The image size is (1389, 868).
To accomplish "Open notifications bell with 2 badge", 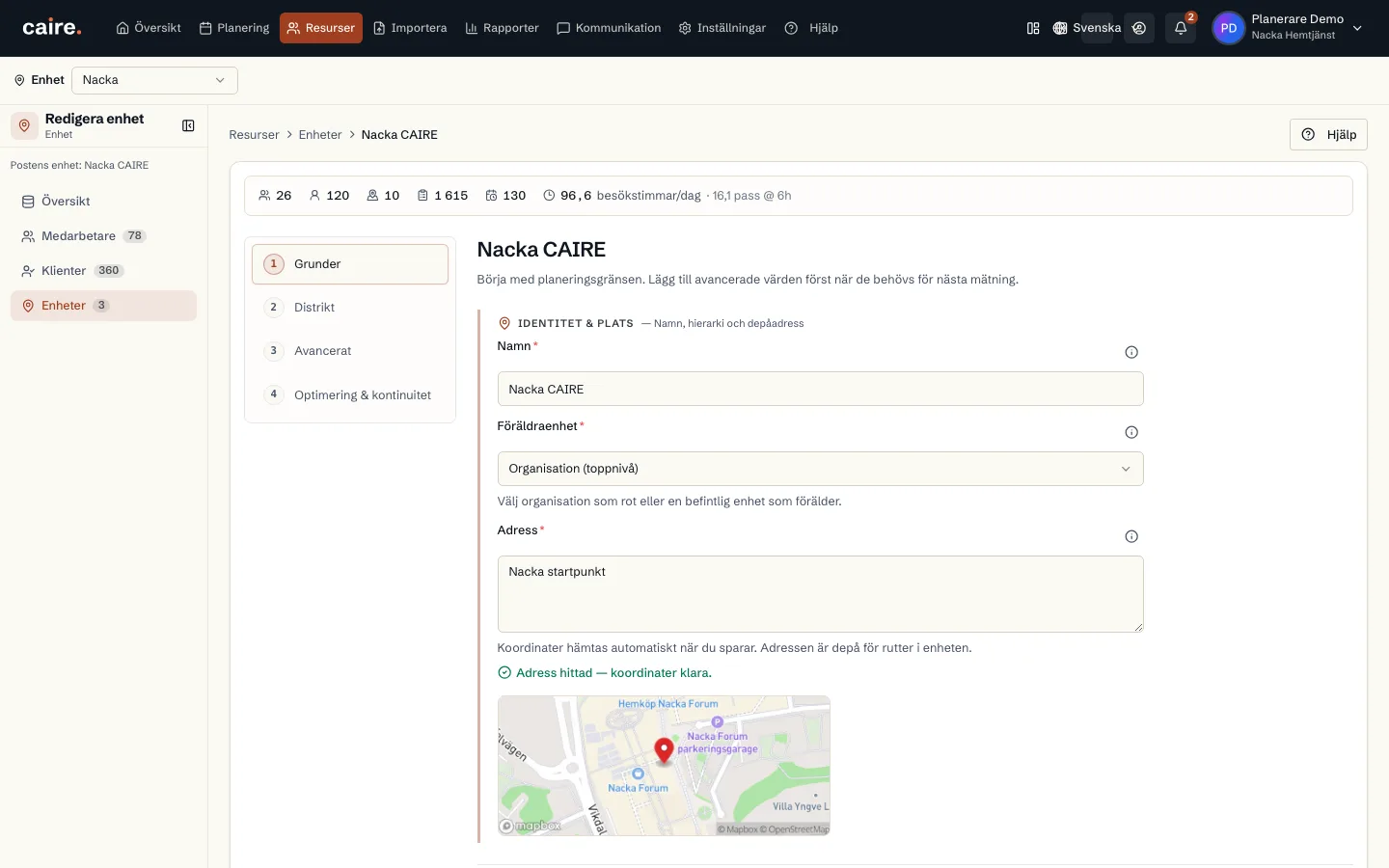I will [x=1181, y=28].
